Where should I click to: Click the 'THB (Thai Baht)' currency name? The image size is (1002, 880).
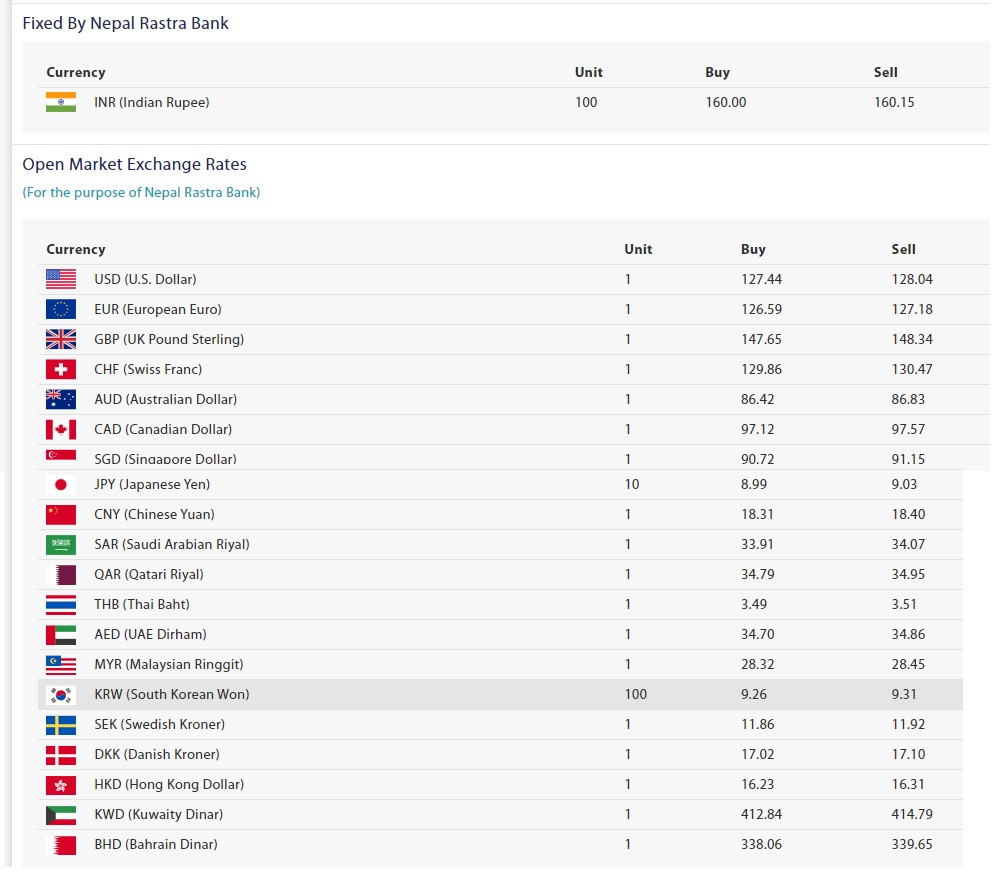click(x=142, y=605)
